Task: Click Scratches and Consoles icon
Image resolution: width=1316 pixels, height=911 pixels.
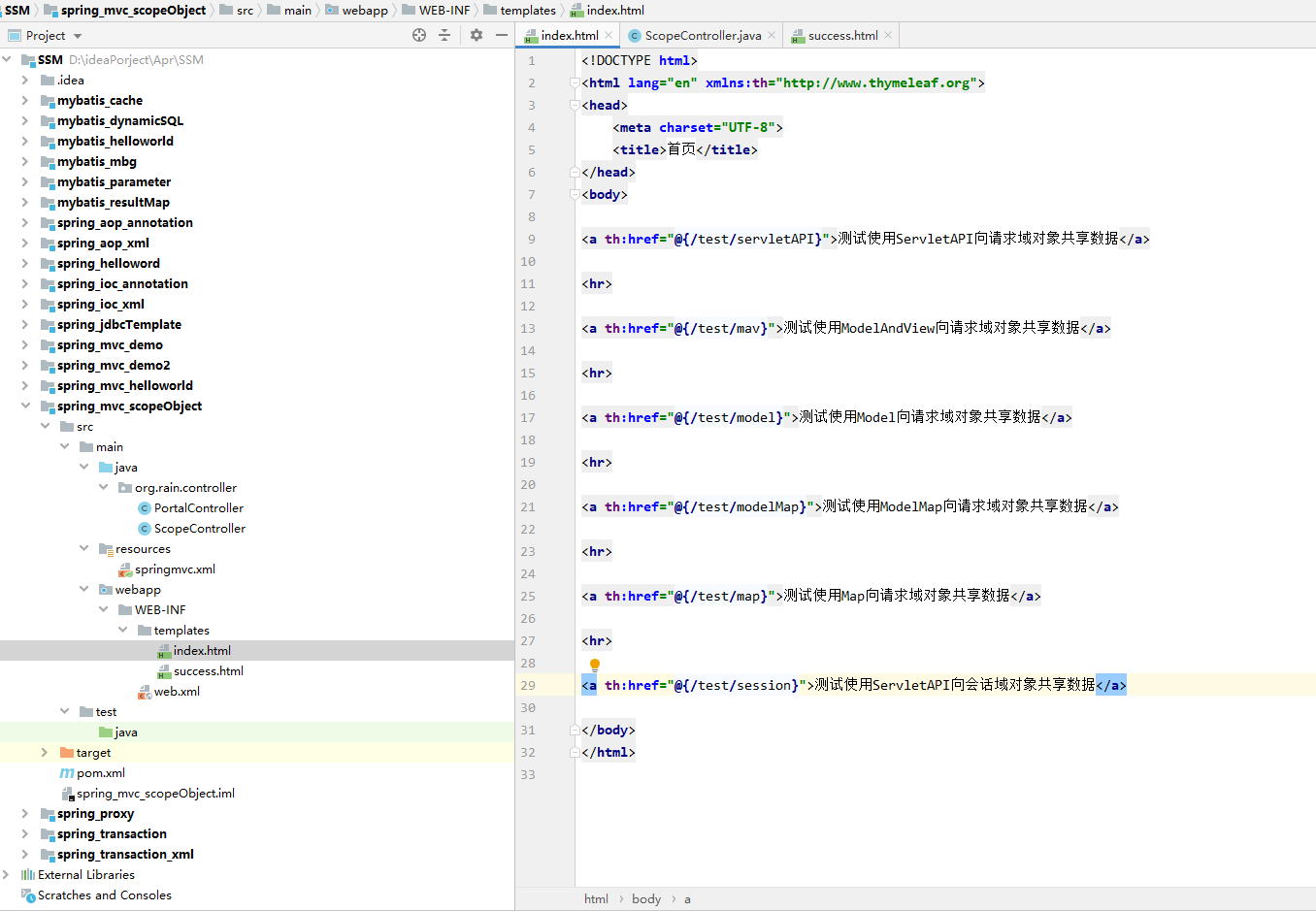Action: (28, 895)
